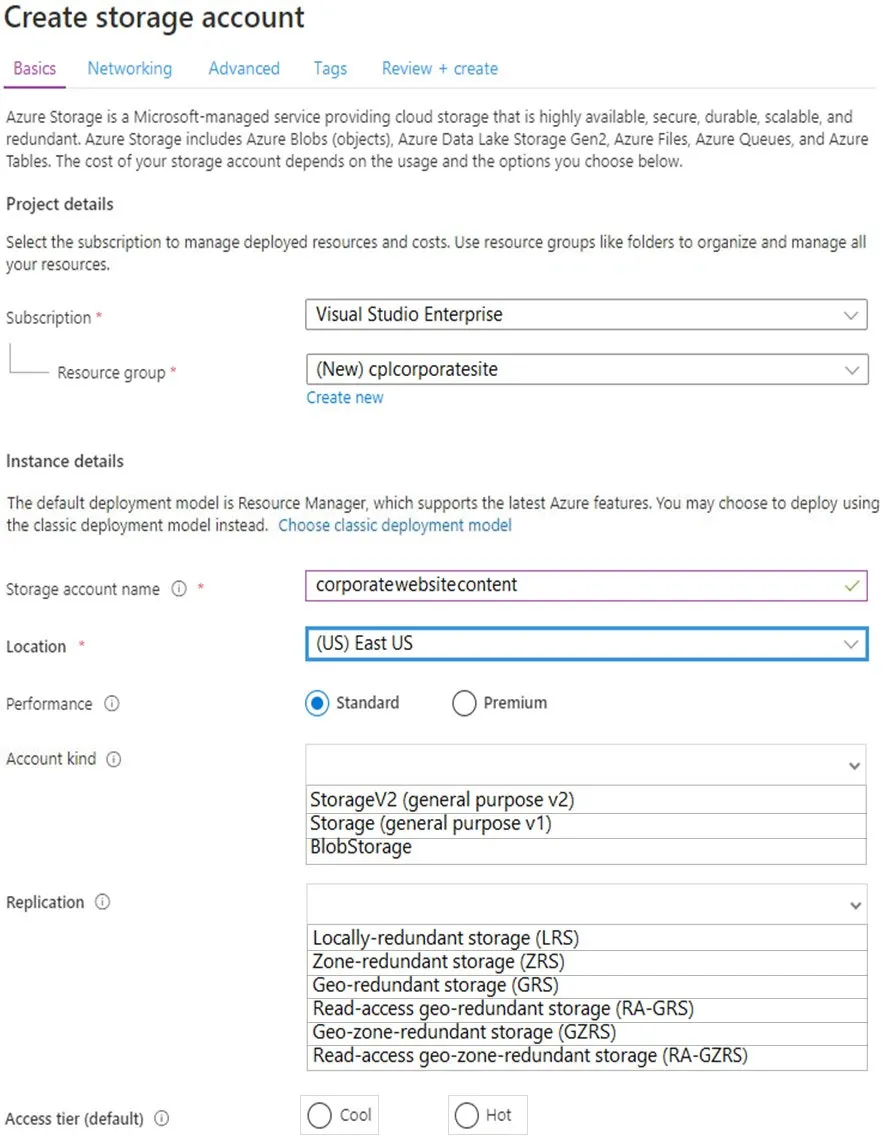This screenshot has width=887, height=1139.
Task: Open the Review + create tab
Action: coord(440,69)
